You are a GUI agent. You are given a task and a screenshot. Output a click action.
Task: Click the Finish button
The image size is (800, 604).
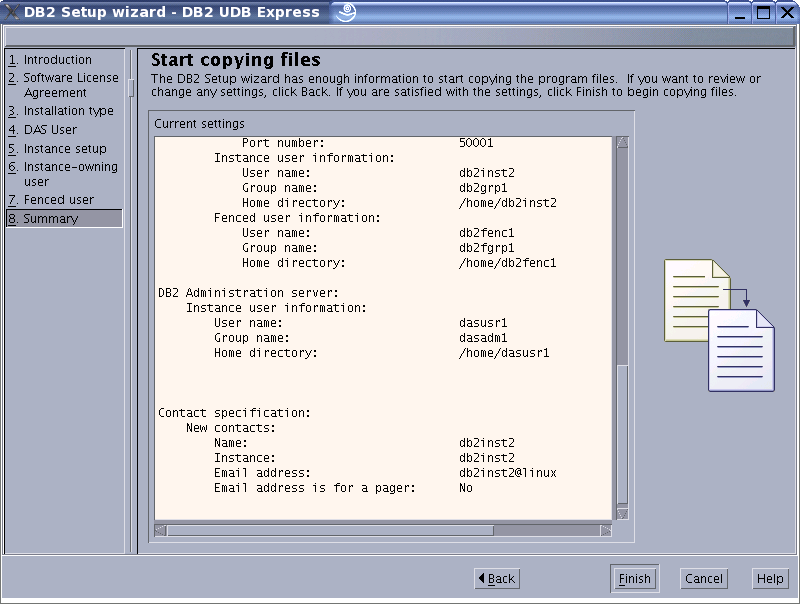tap(634, 578)
